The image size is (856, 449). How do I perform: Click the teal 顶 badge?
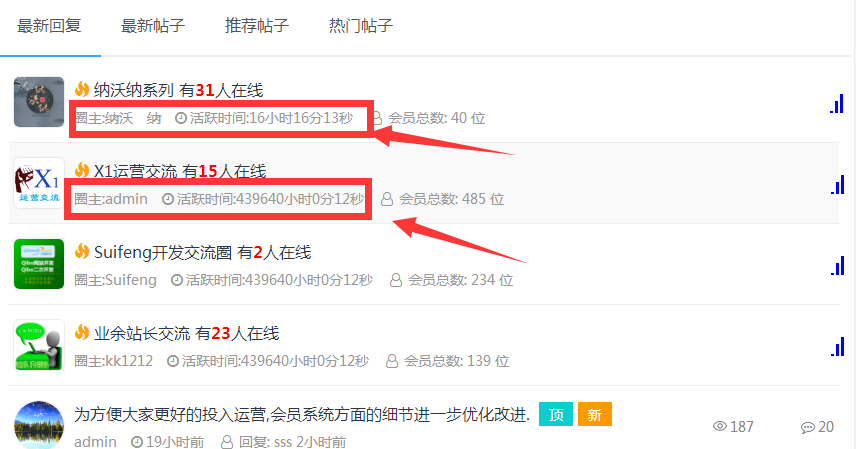(556, 414)
